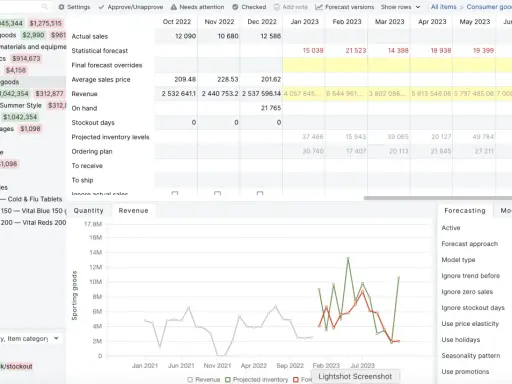
Task: Toggle Ignore actual sales for Oct 2022
Action: click(175, 193)
